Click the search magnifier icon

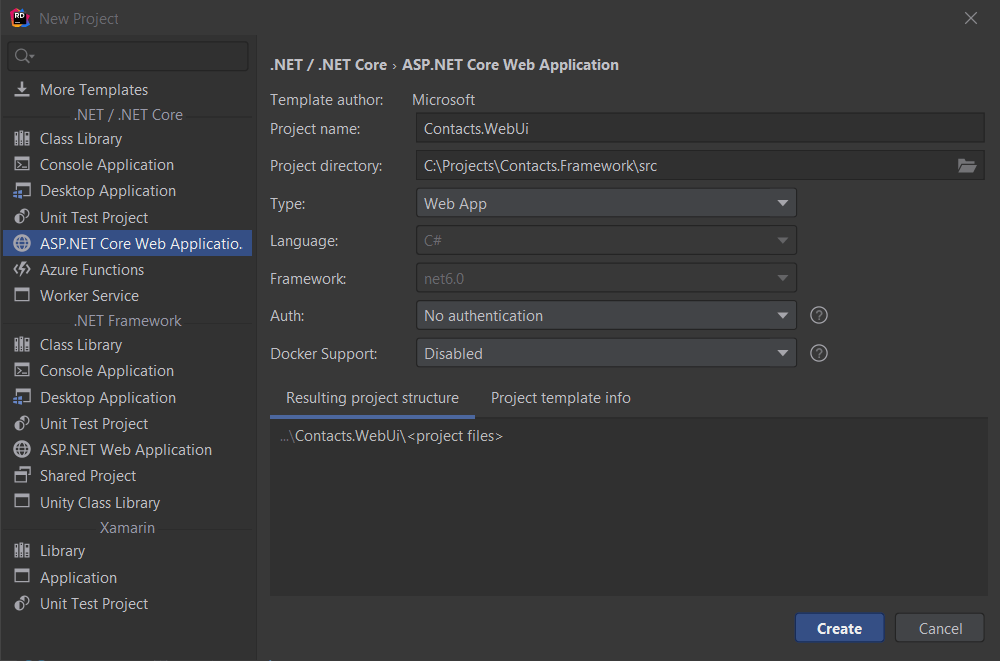(x=23, y=56)
